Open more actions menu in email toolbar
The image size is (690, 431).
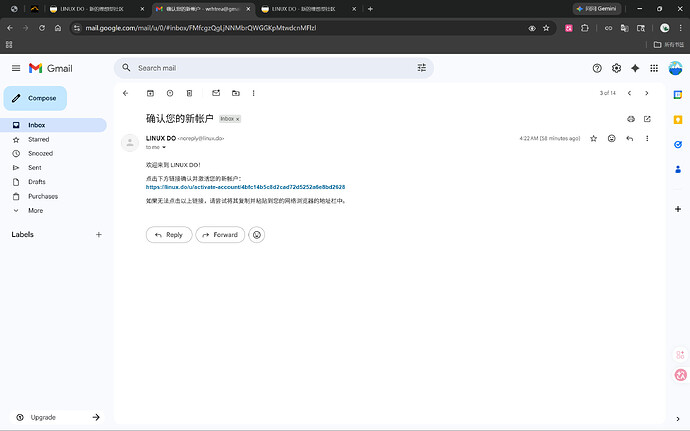click(253, 93)
